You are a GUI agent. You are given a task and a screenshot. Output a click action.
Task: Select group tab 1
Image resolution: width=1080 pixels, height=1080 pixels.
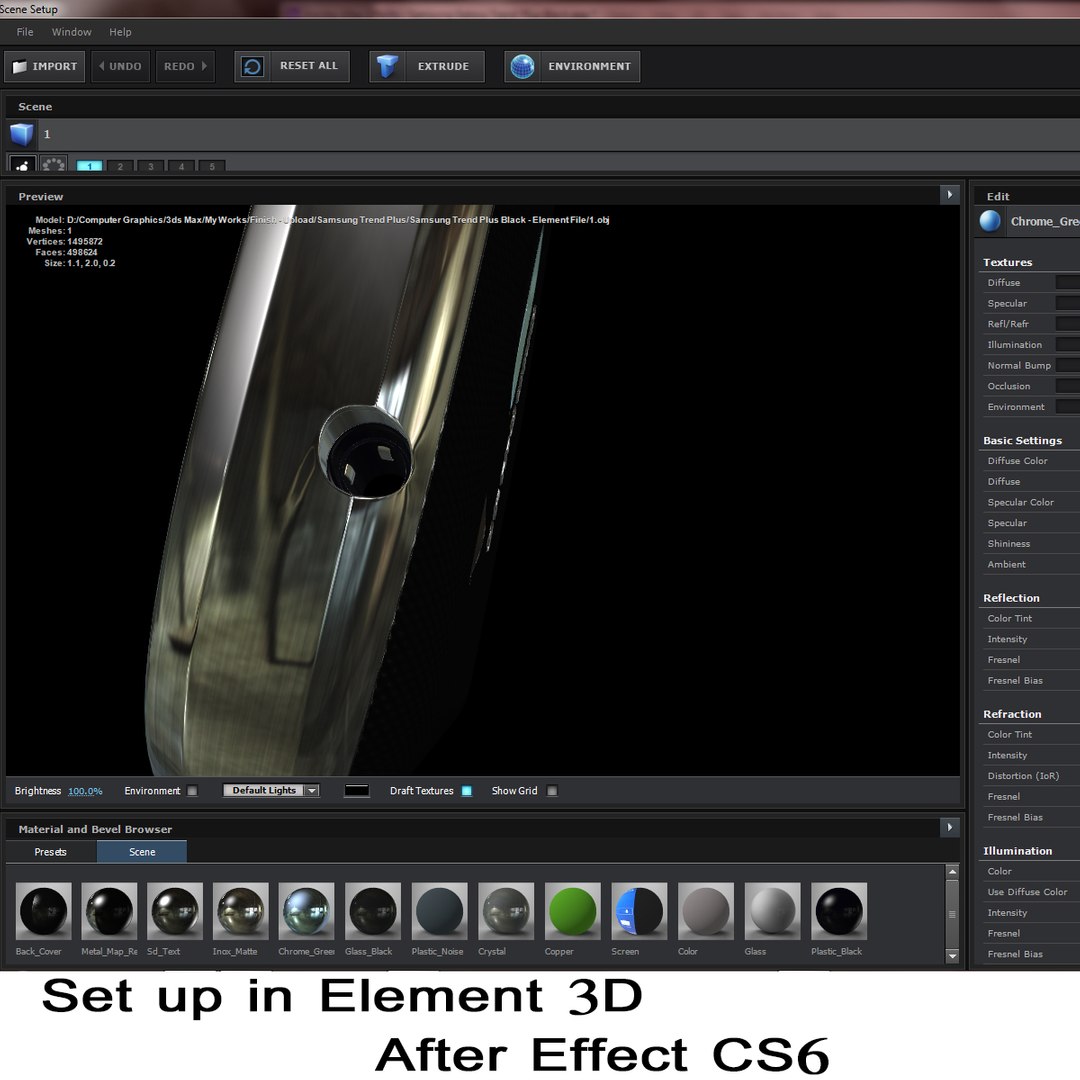[x=90, y=166]
